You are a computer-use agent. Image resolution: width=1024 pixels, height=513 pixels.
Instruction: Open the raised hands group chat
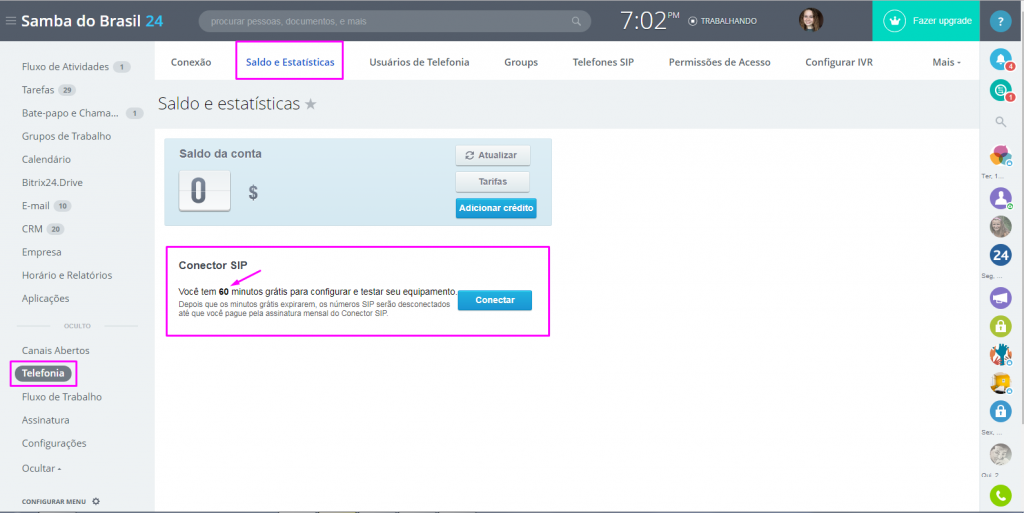tap(1000, 354)
